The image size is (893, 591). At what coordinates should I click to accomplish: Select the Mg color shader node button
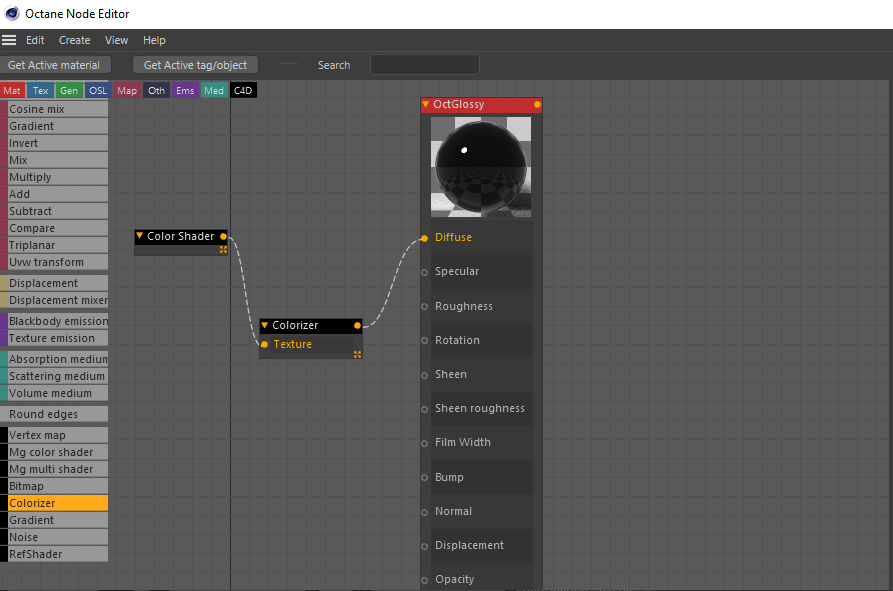[x=54, y=452]
